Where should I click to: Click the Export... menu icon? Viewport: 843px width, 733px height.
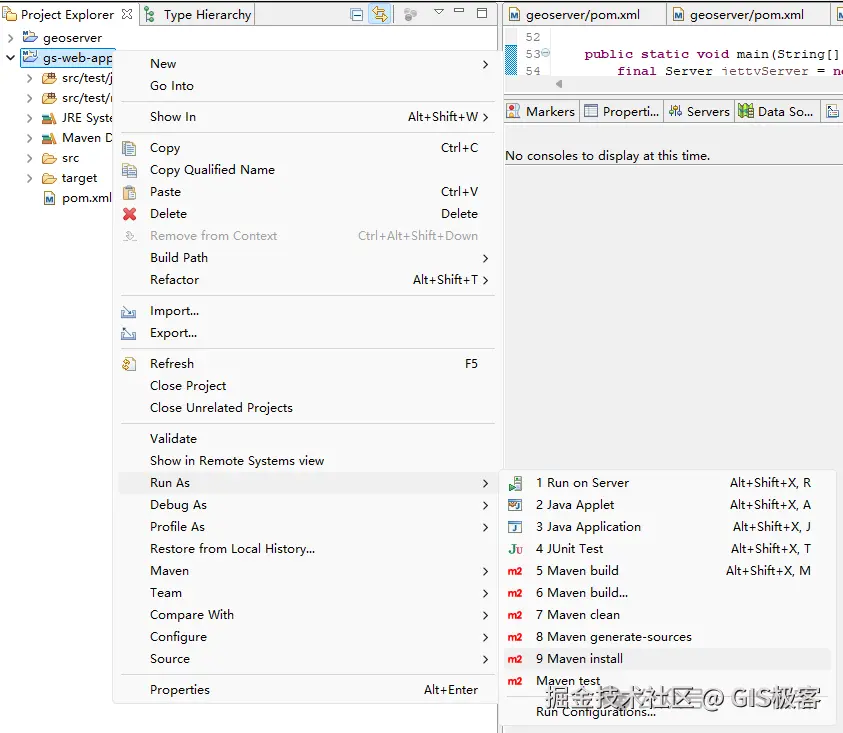[x=128, y=333]
